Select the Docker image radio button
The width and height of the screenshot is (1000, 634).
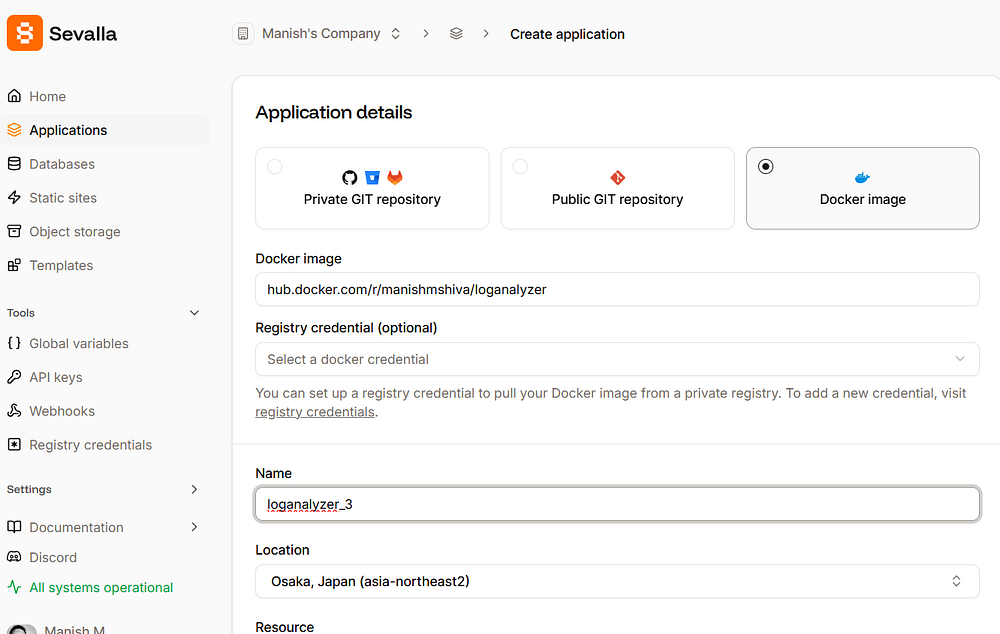click(x=765, y=166)
